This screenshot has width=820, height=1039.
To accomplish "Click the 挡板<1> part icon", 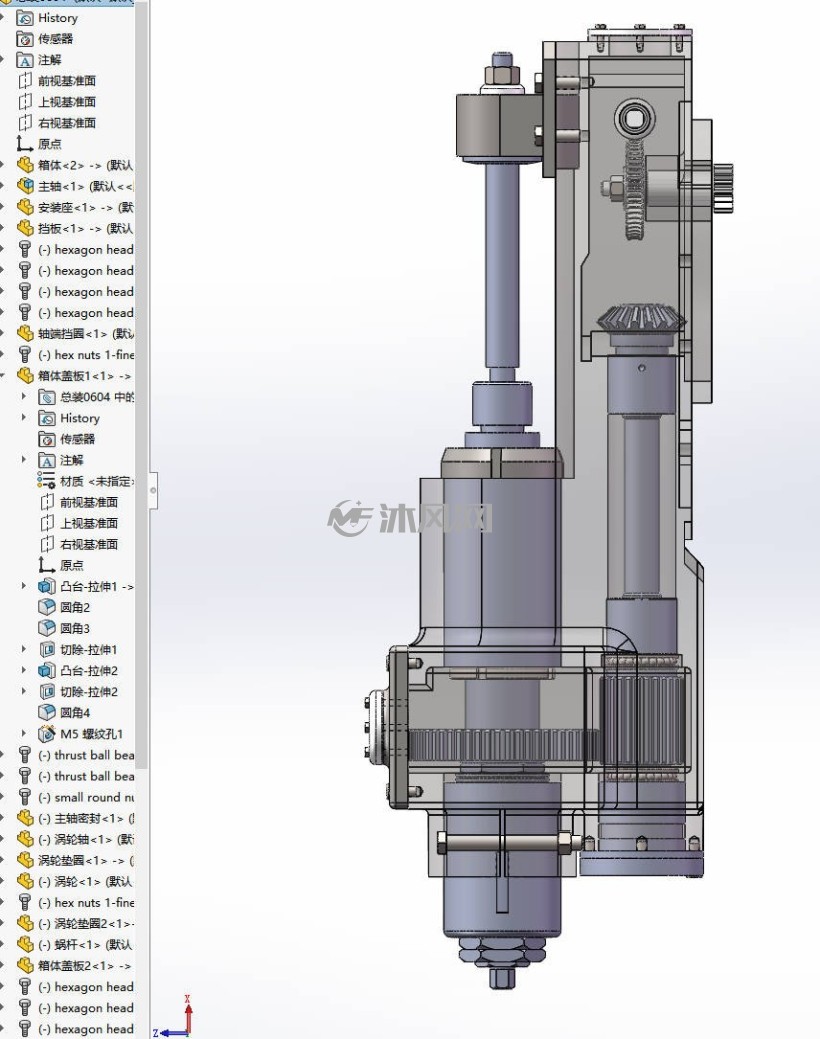I will point(25,229).
